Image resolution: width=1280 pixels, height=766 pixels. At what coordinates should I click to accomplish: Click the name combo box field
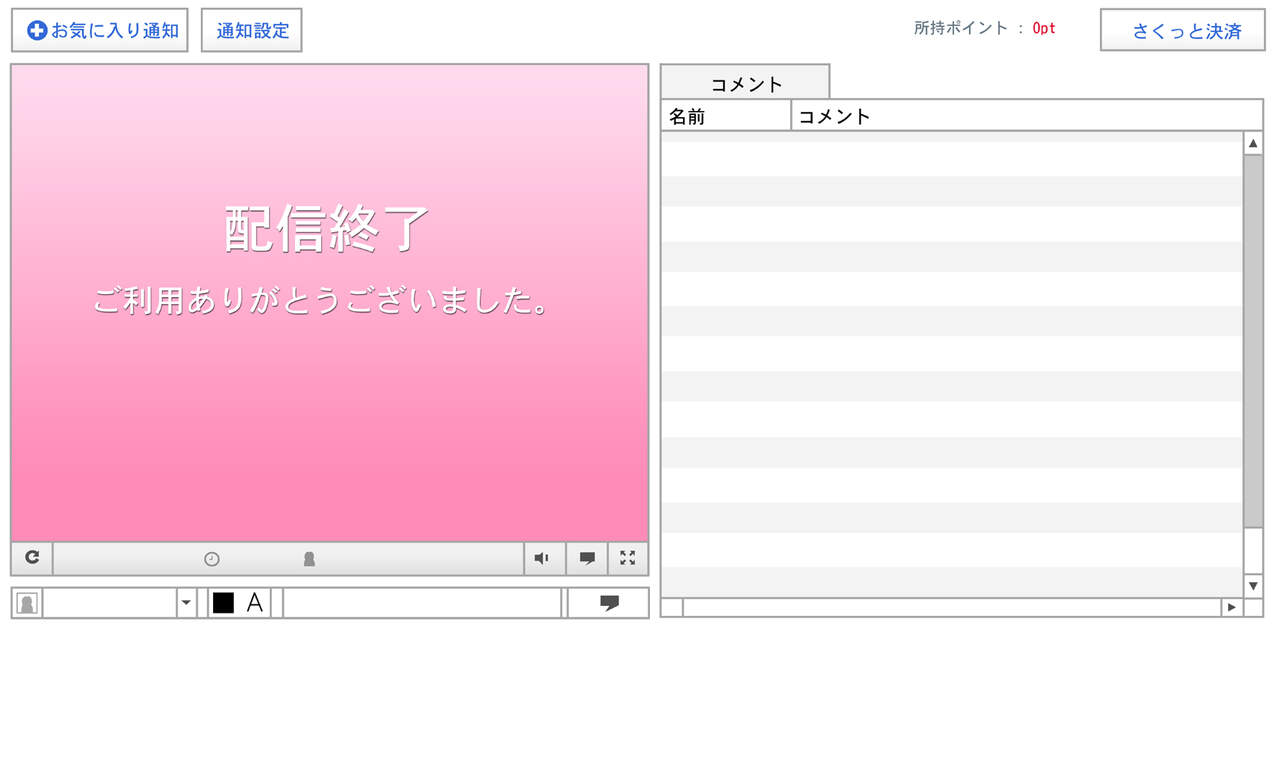pyautogui.click(x=109, y=603)
